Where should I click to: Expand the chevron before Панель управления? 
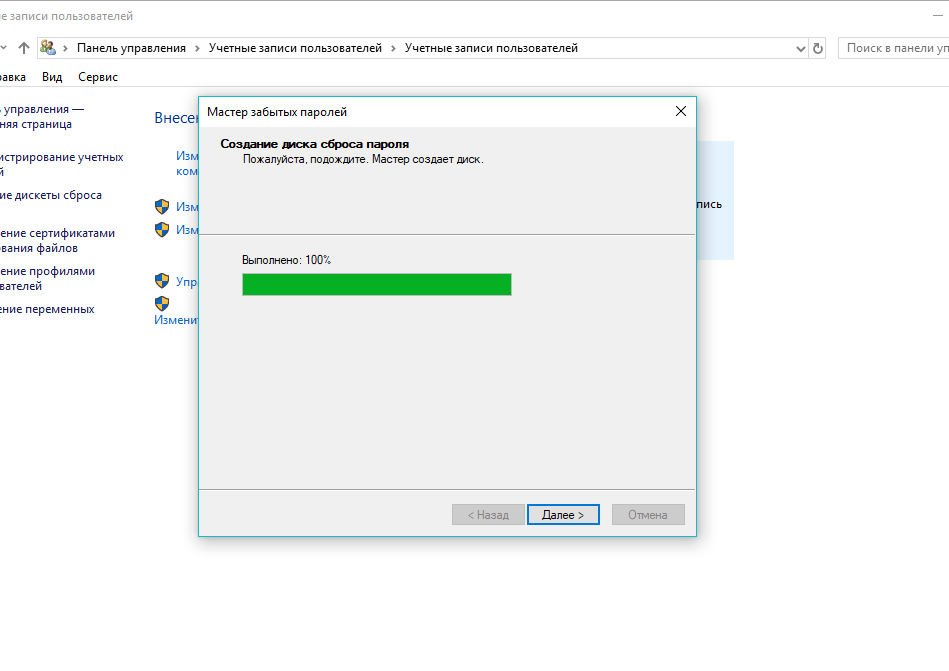65,48
